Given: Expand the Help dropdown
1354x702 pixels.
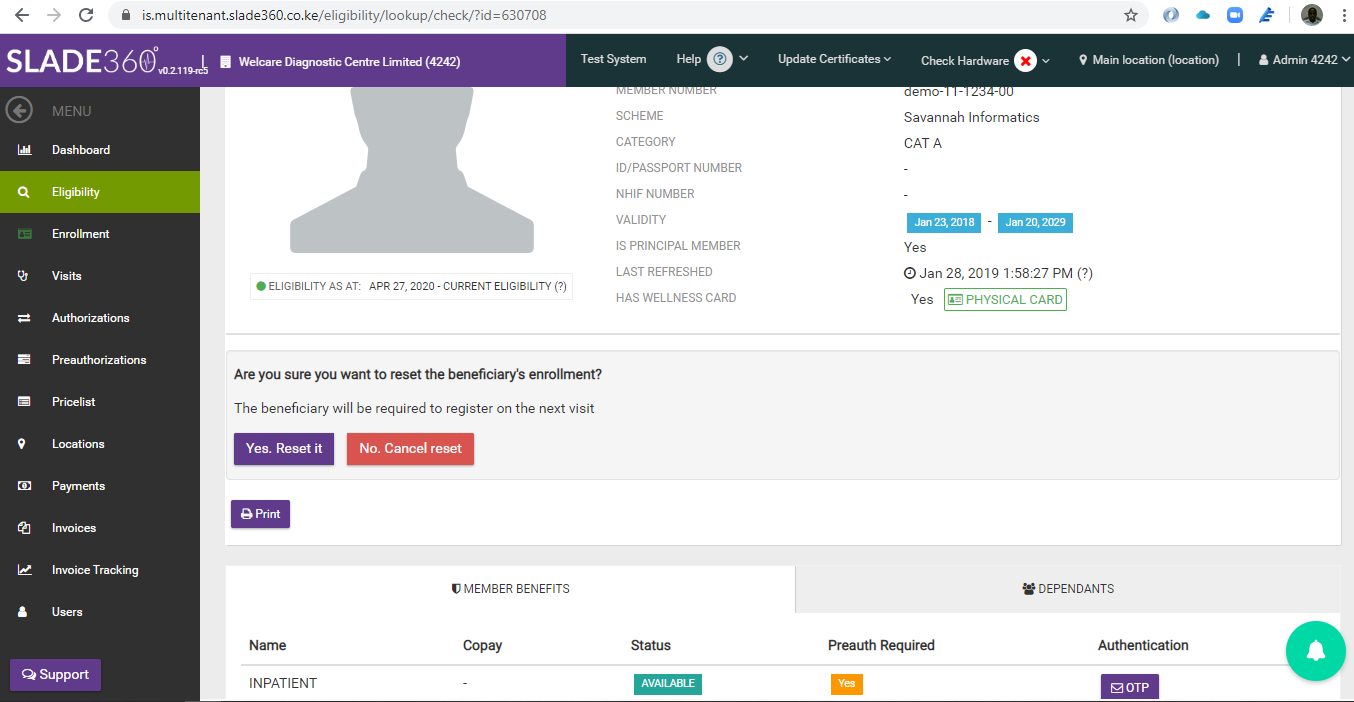Looking at the screenshot, I should [x=712, y=59].
